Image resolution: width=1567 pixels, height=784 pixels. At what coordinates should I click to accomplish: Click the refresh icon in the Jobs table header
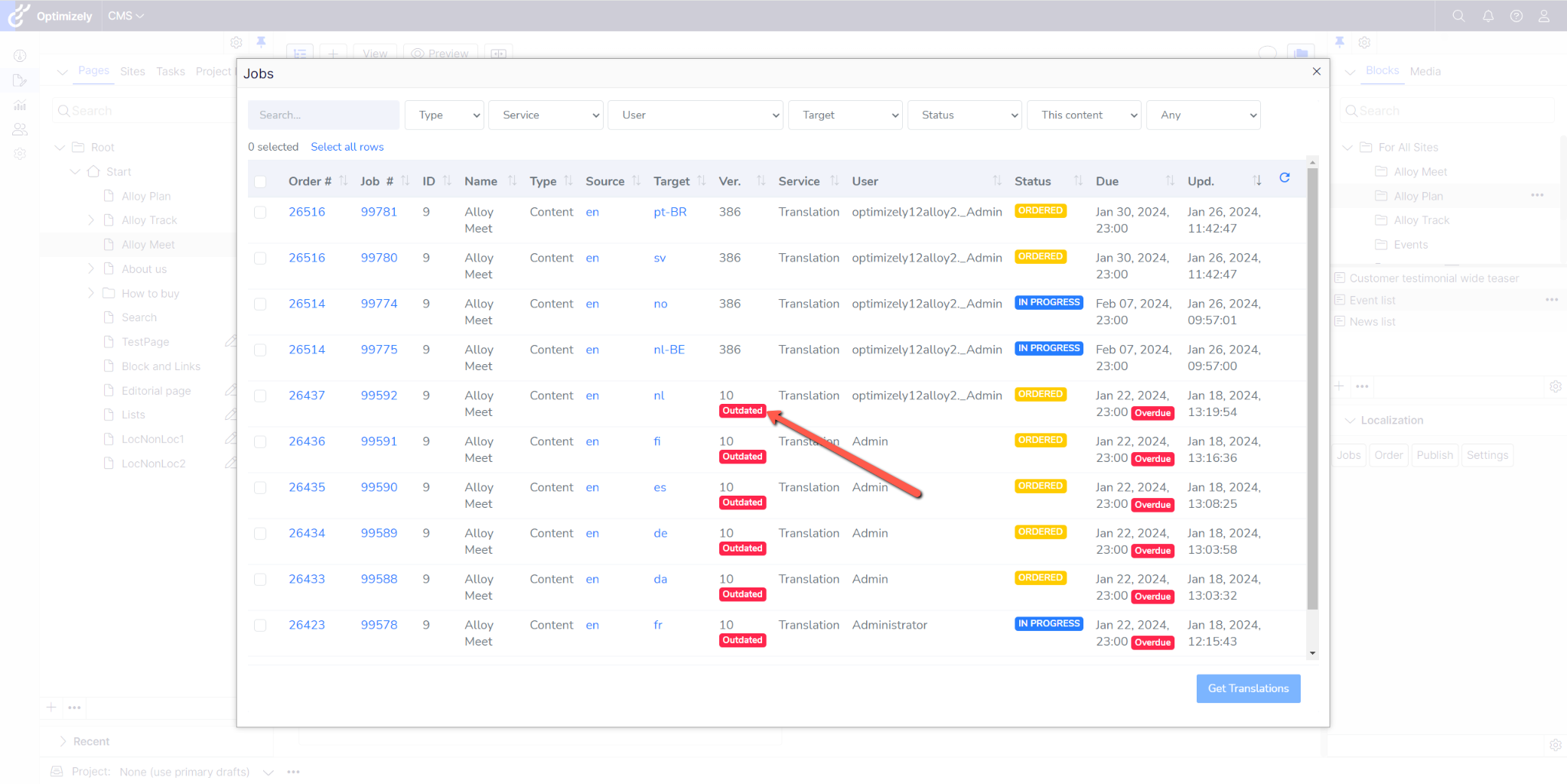pos(1285,177)
